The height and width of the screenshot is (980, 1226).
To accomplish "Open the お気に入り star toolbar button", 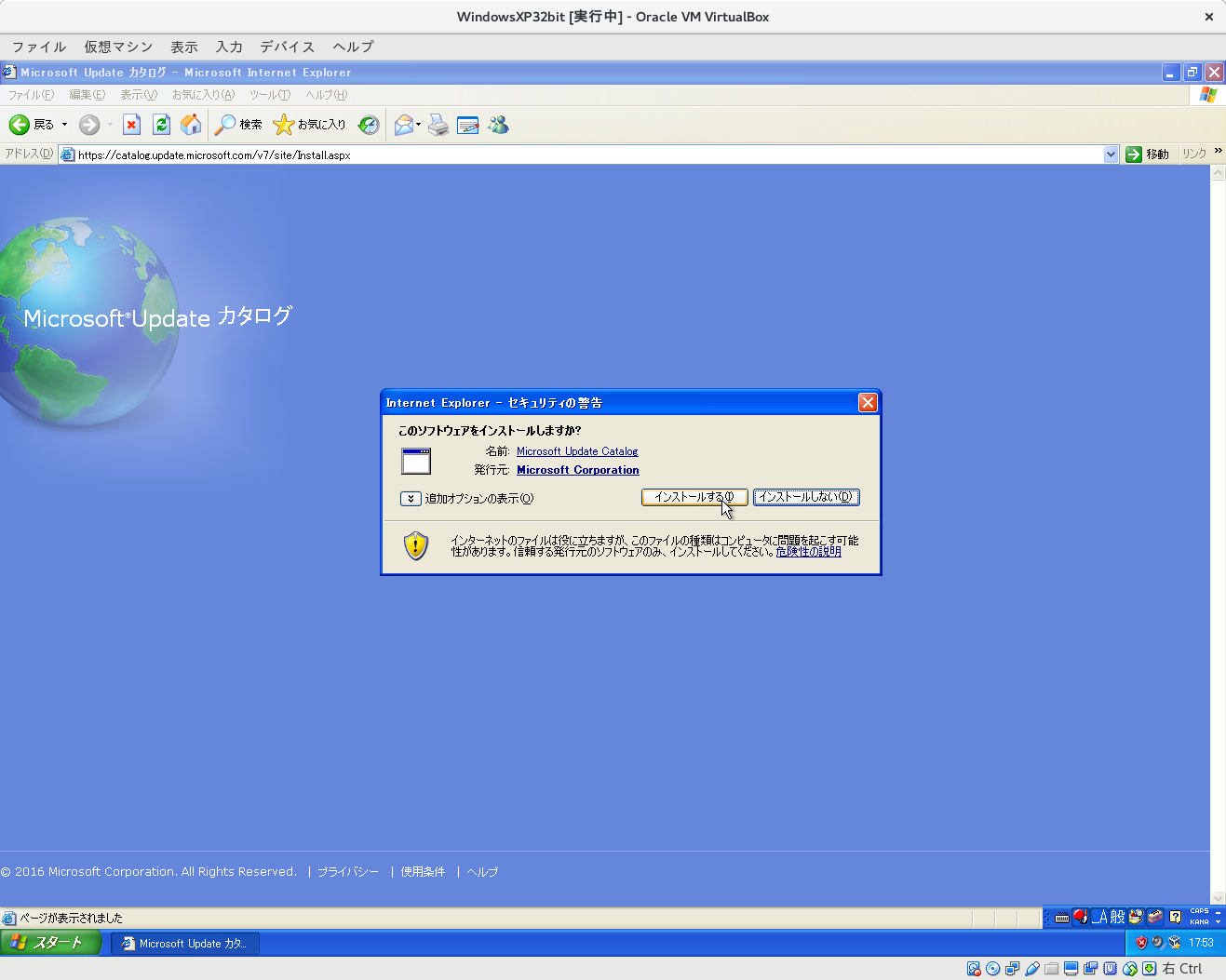I will (x=309, y=125).
